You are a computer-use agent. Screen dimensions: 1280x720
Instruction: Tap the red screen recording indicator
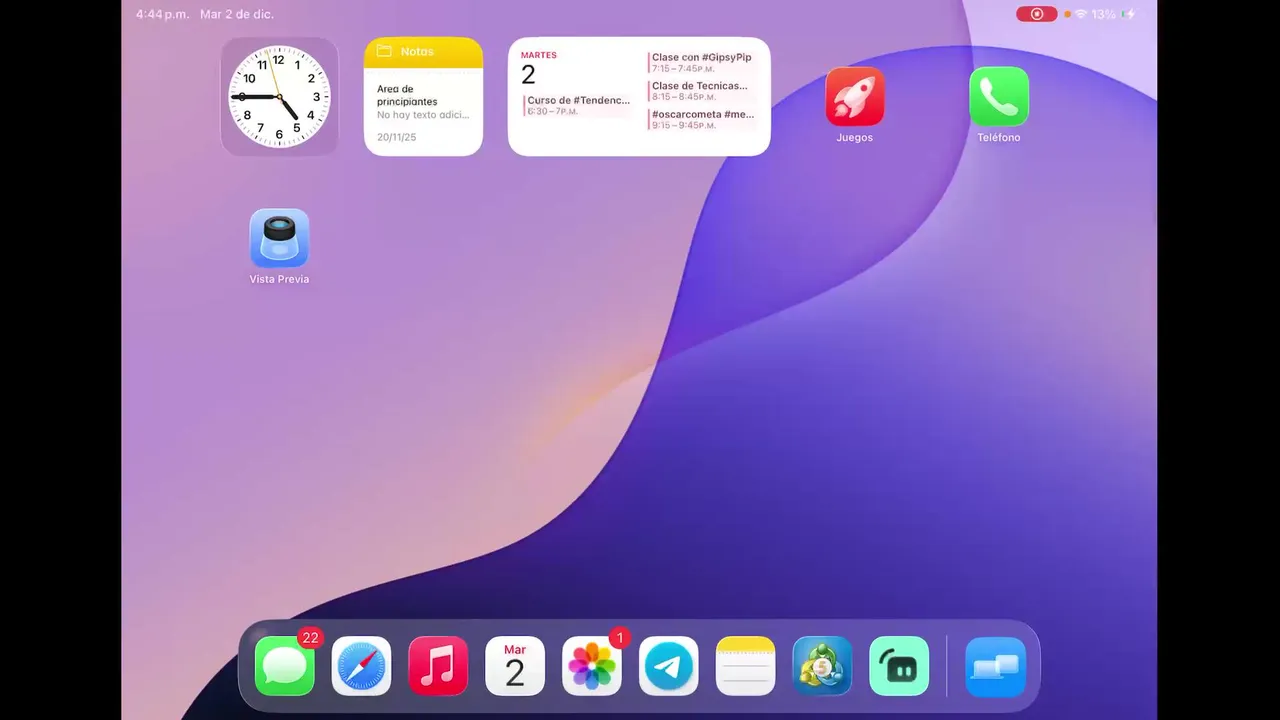pos(1036,14)
